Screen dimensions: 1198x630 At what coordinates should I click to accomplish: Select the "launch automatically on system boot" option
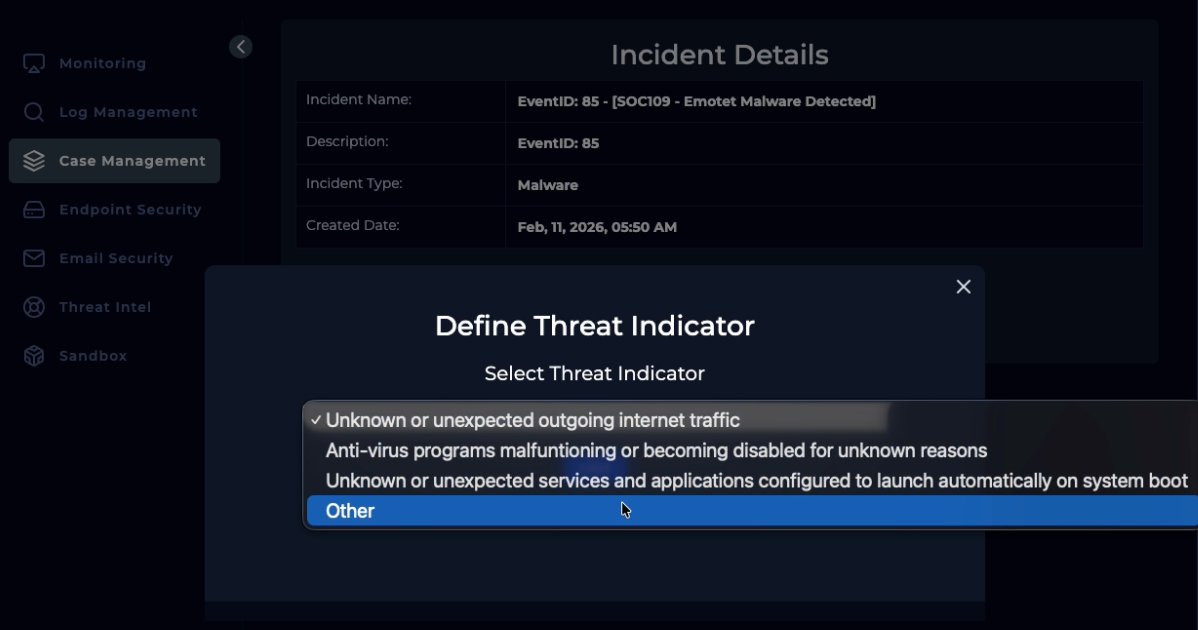coord(756,481)
